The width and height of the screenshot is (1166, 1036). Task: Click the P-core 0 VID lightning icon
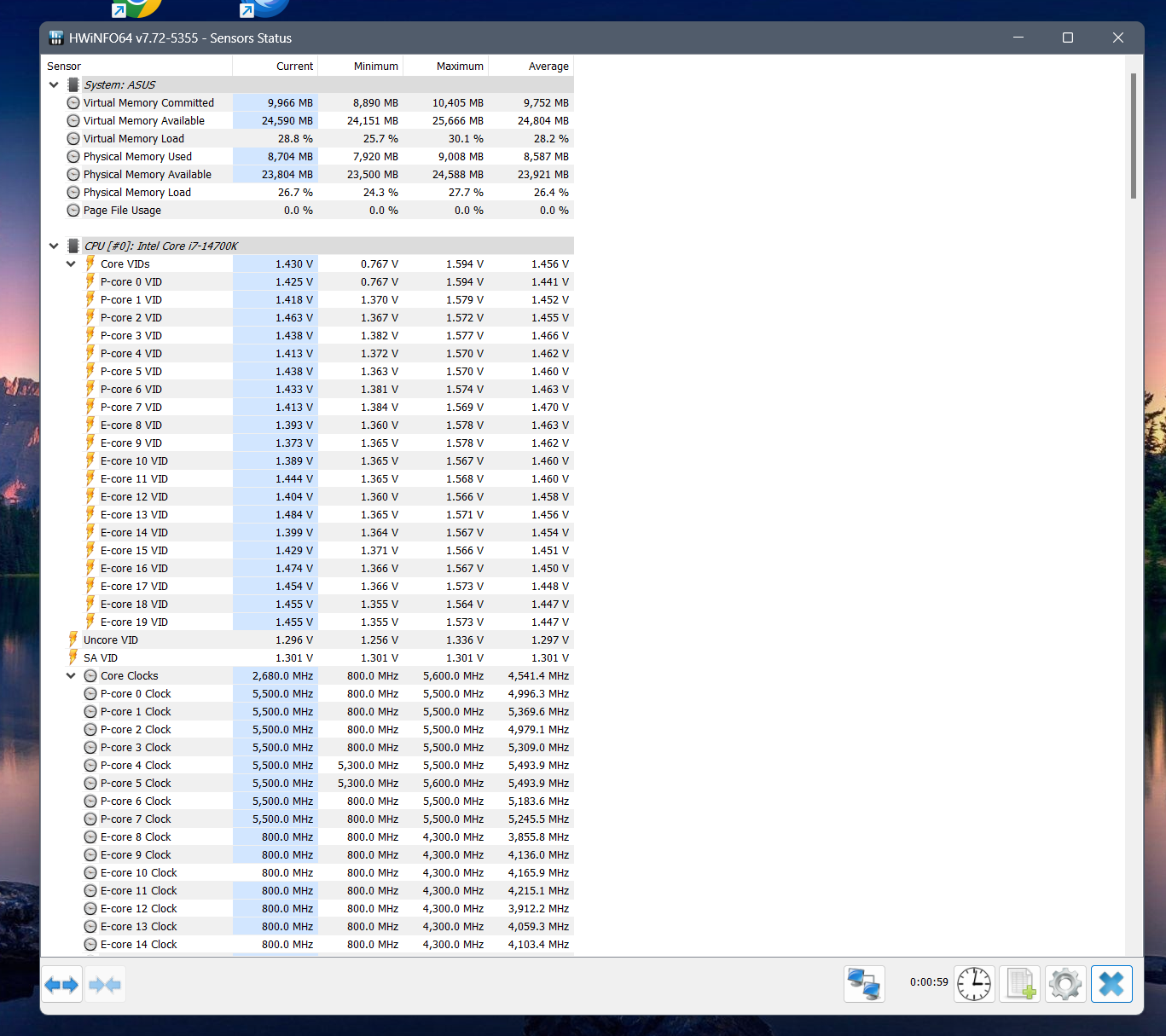coord(90,281)
